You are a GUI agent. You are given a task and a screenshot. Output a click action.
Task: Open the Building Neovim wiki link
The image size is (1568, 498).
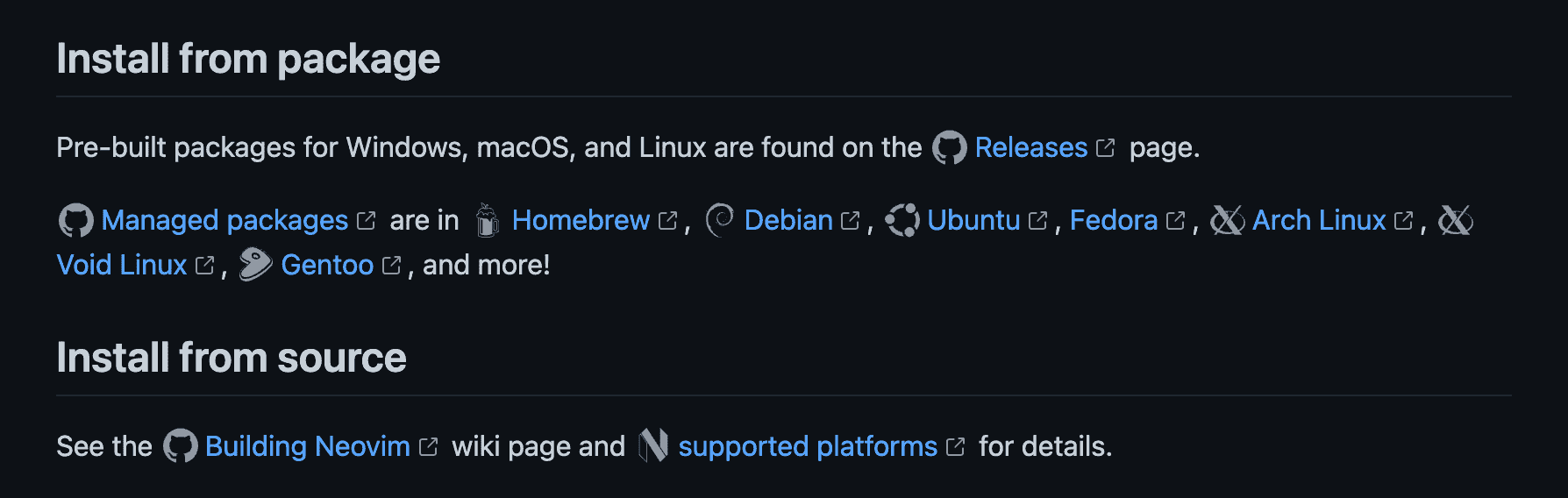[307, 447]
